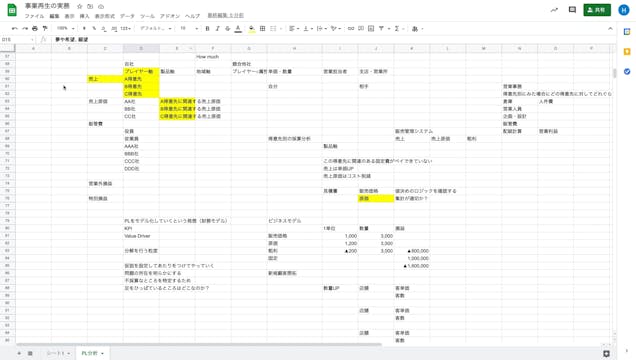This screenshot has height=360, width=636.
Task: Open the more number formats dropdown
Action: click(x=126, y=28)
